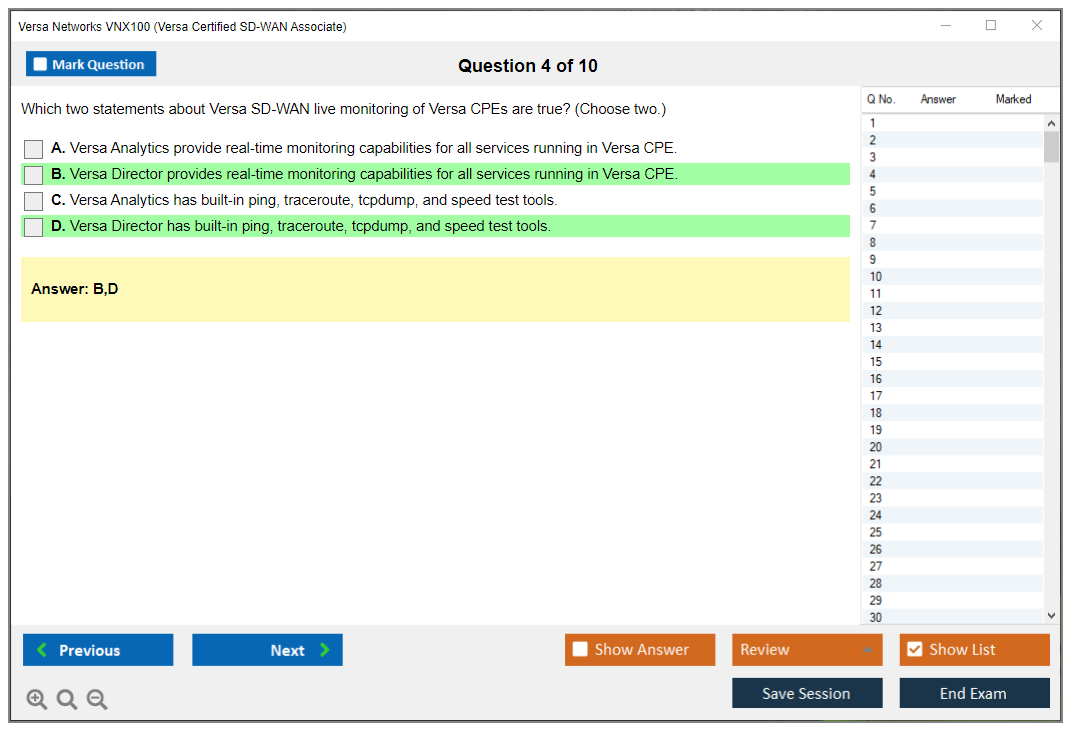
Task: Open the Review dropdown menu
Action: [x=868, y=650]
